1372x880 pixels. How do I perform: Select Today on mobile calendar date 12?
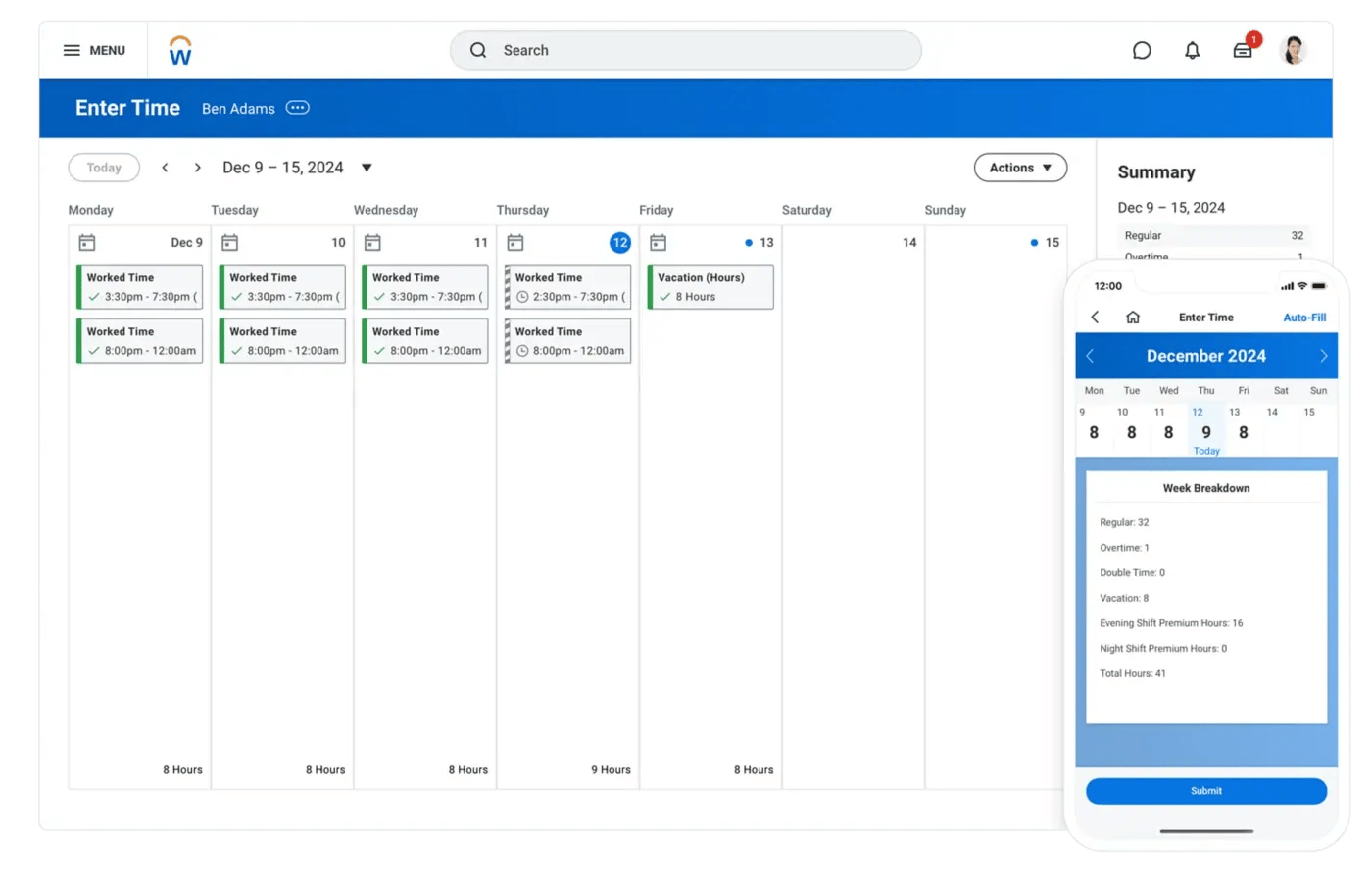(1205, 431)
